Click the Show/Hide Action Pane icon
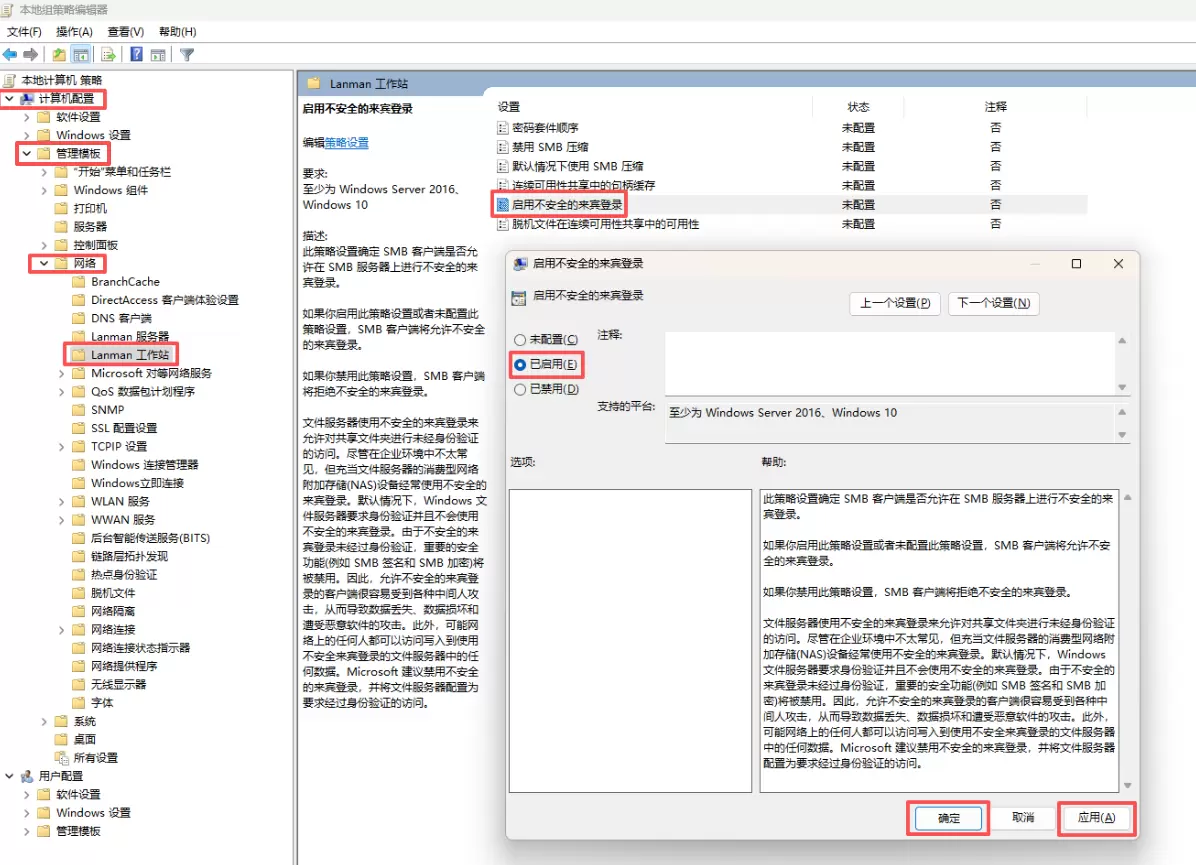 (x=158, y=54)
